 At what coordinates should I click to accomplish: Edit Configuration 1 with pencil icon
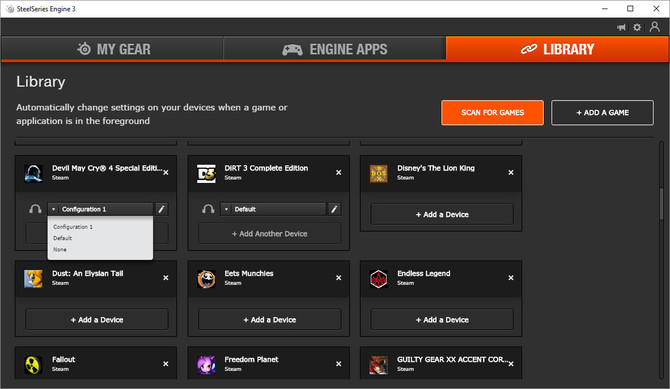[x=162, y=209]
